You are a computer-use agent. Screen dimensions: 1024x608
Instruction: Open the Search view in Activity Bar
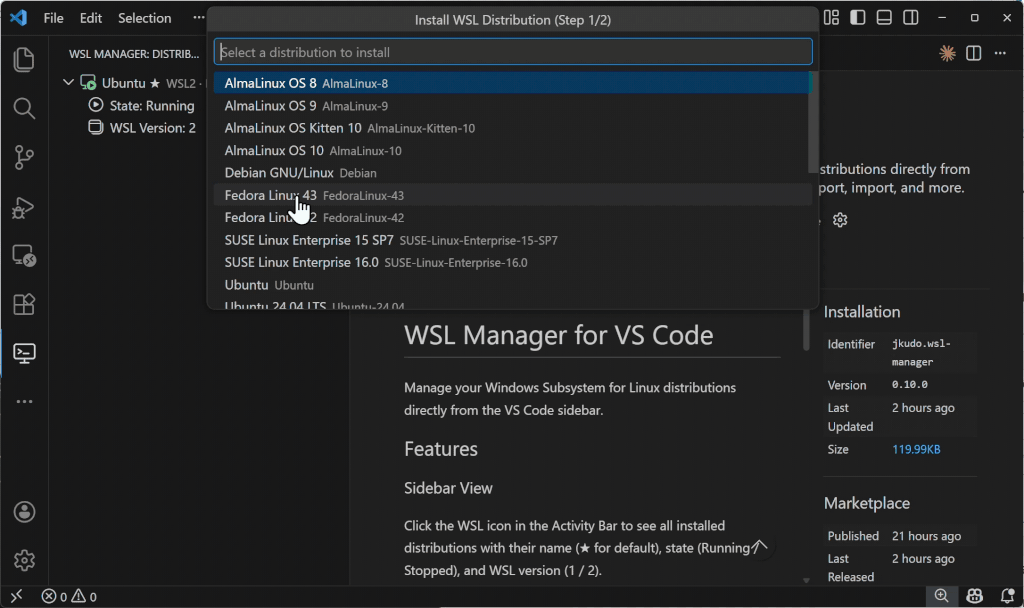pos(24,108)
